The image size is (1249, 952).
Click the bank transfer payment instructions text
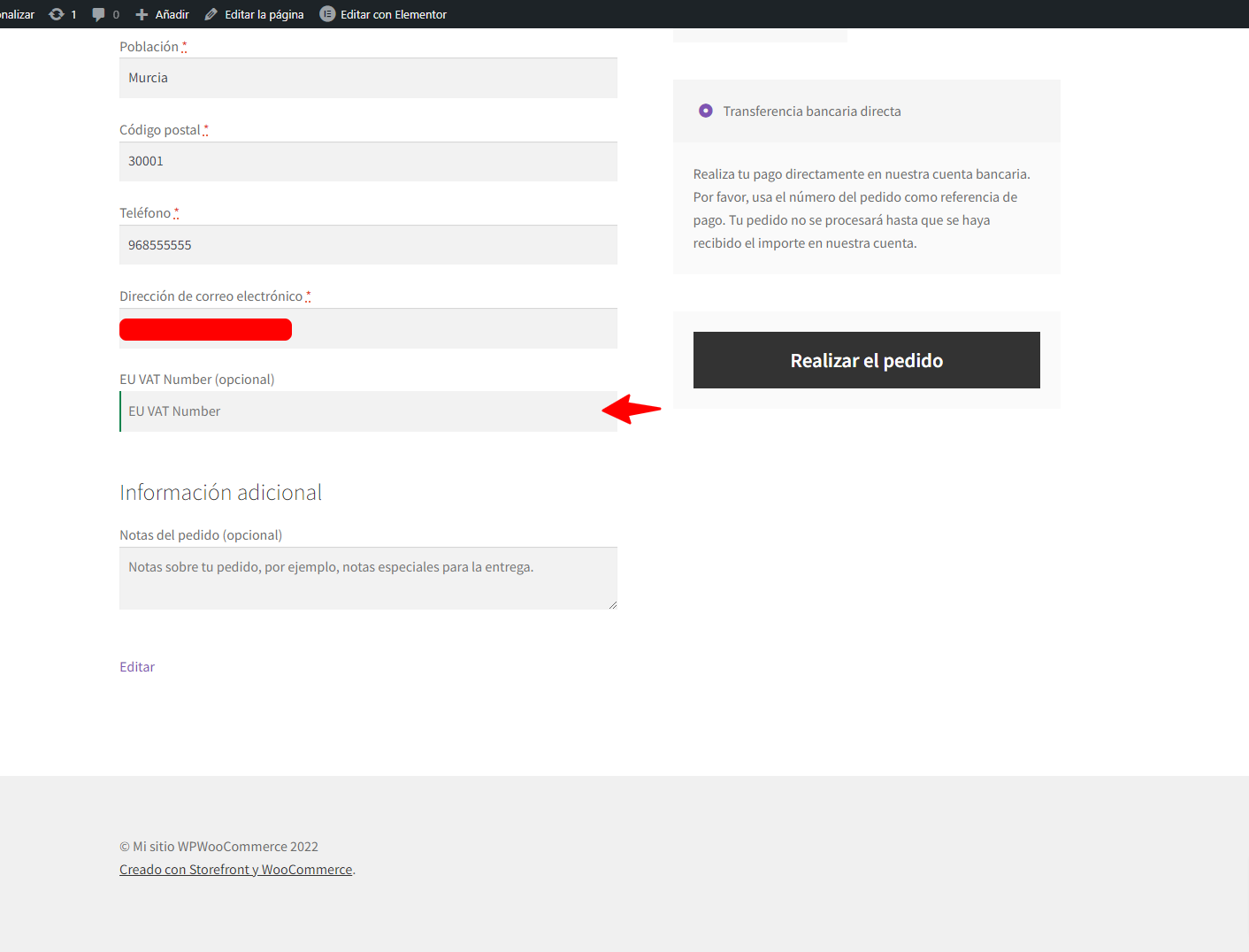click(862, 209)
